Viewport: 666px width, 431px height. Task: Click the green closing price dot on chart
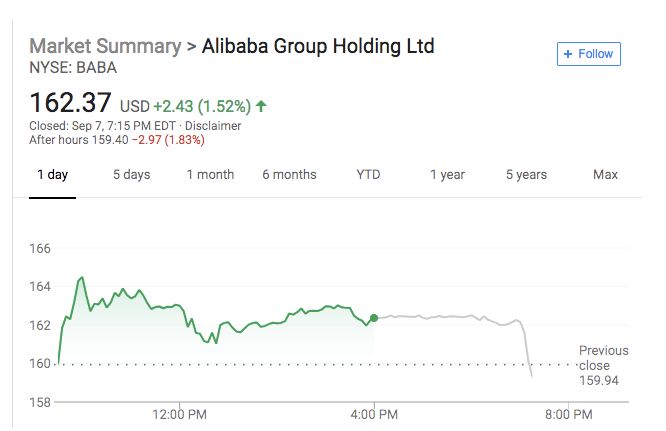coord(374,318)
